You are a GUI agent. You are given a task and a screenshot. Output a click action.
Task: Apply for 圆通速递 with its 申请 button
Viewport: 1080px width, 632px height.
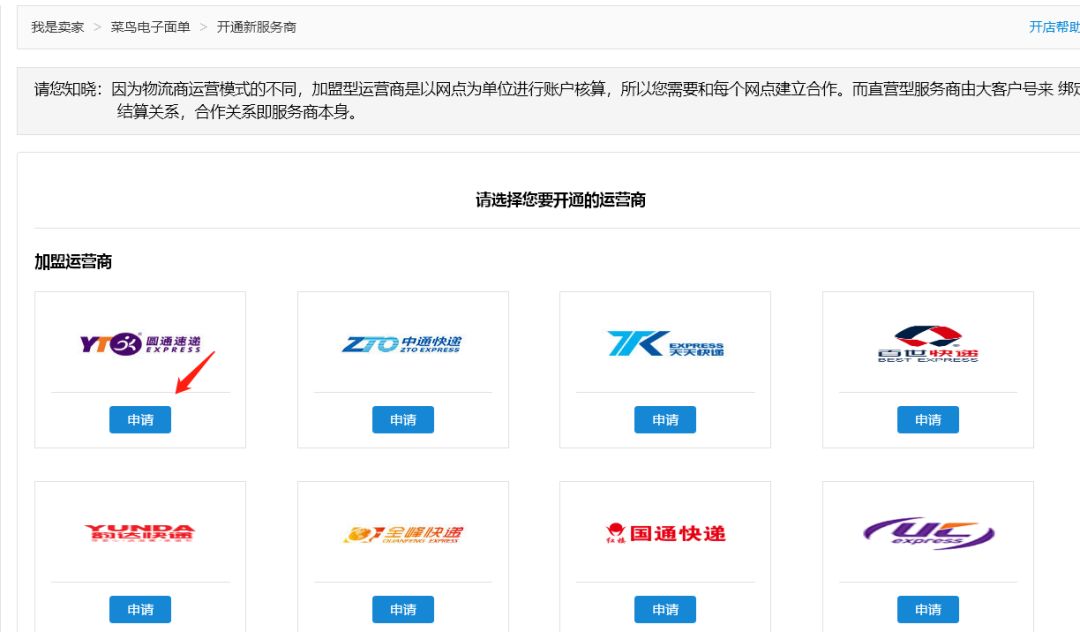click(140, 420)
